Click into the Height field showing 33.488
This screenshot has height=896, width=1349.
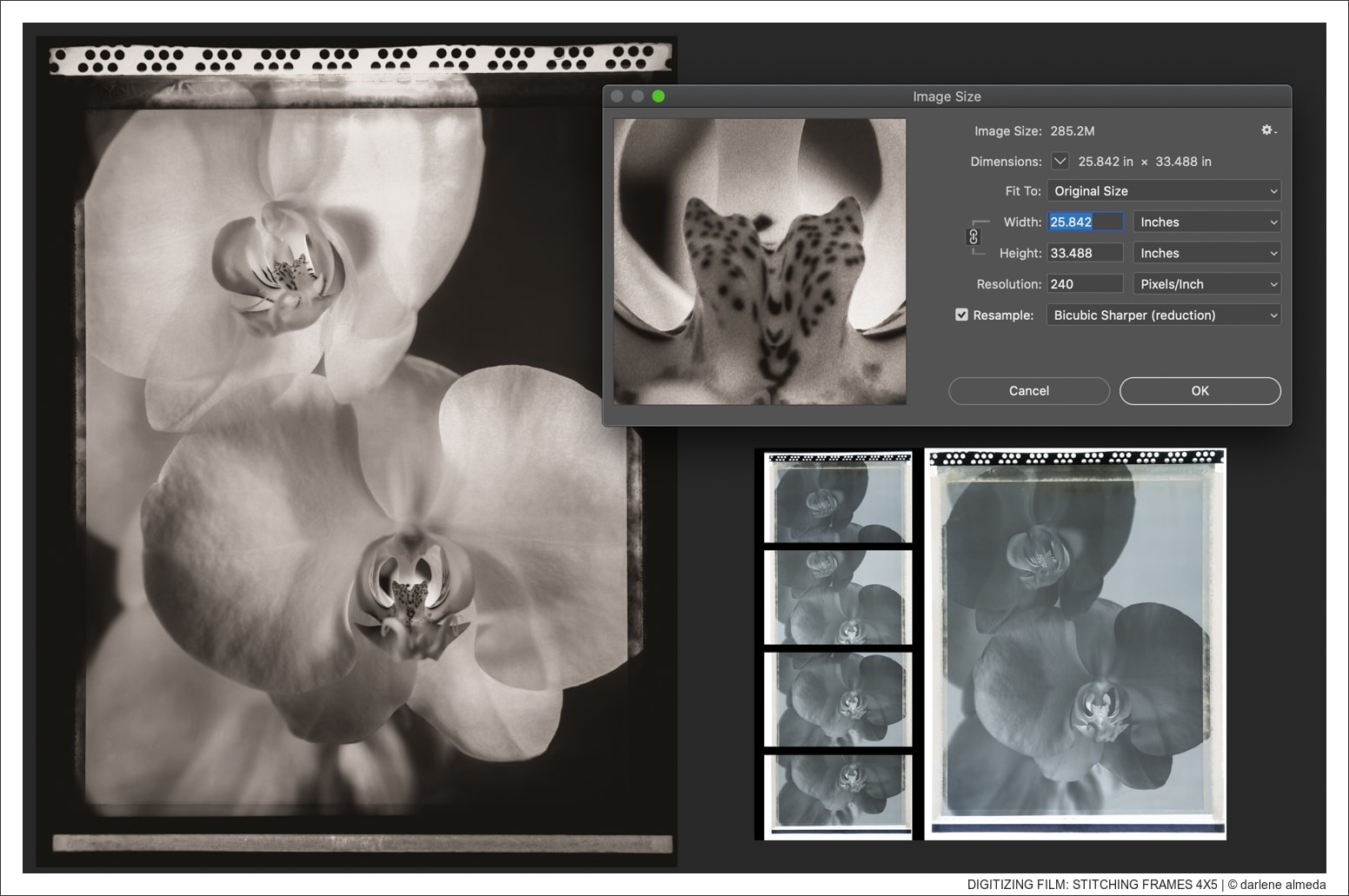point(1086,253)
